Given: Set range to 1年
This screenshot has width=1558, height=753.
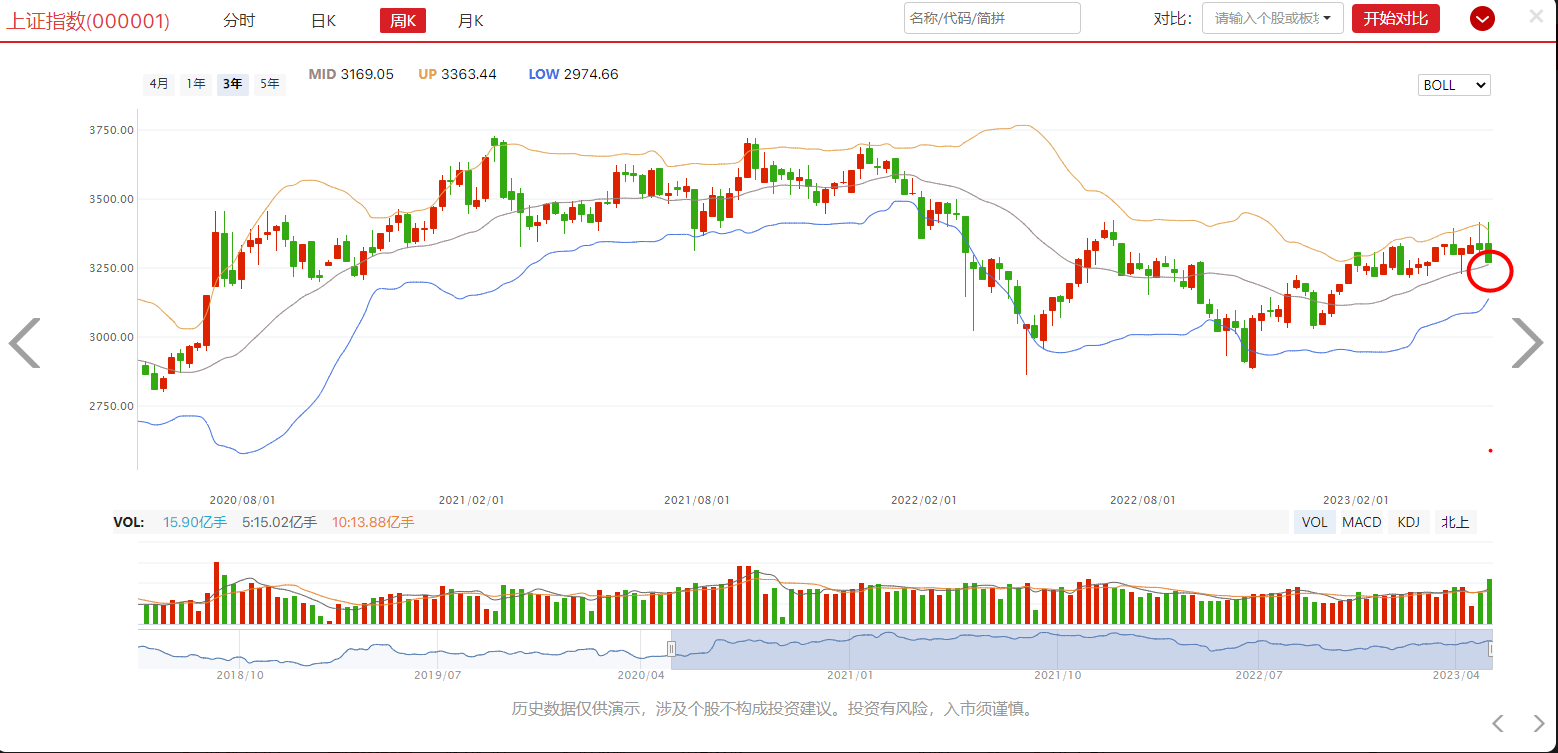Looking at the screenshot, I should point(196,84).
